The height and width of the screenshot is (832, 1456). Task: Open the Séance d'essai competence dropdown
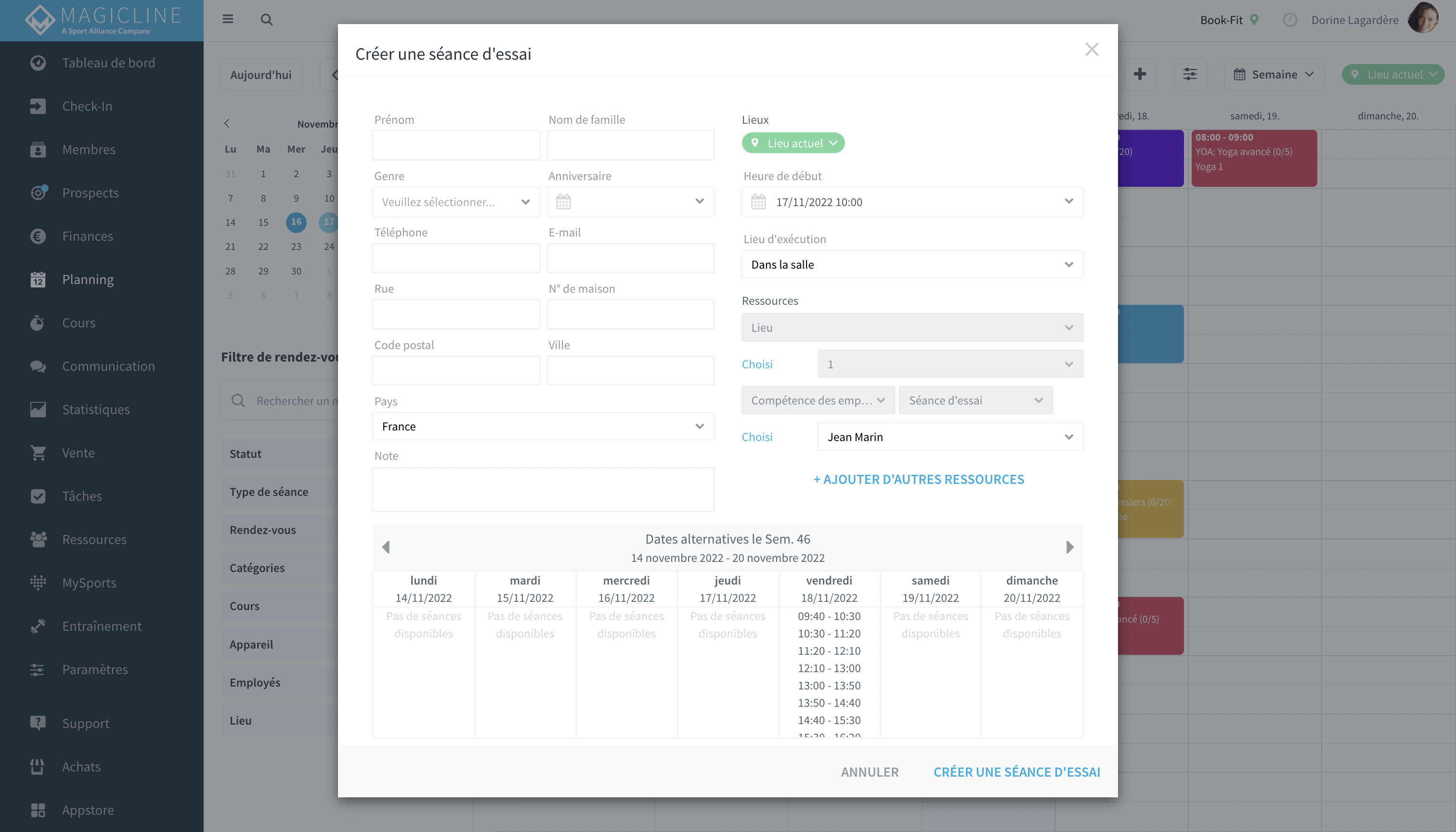pyautogui.click(x=975, y=401)
